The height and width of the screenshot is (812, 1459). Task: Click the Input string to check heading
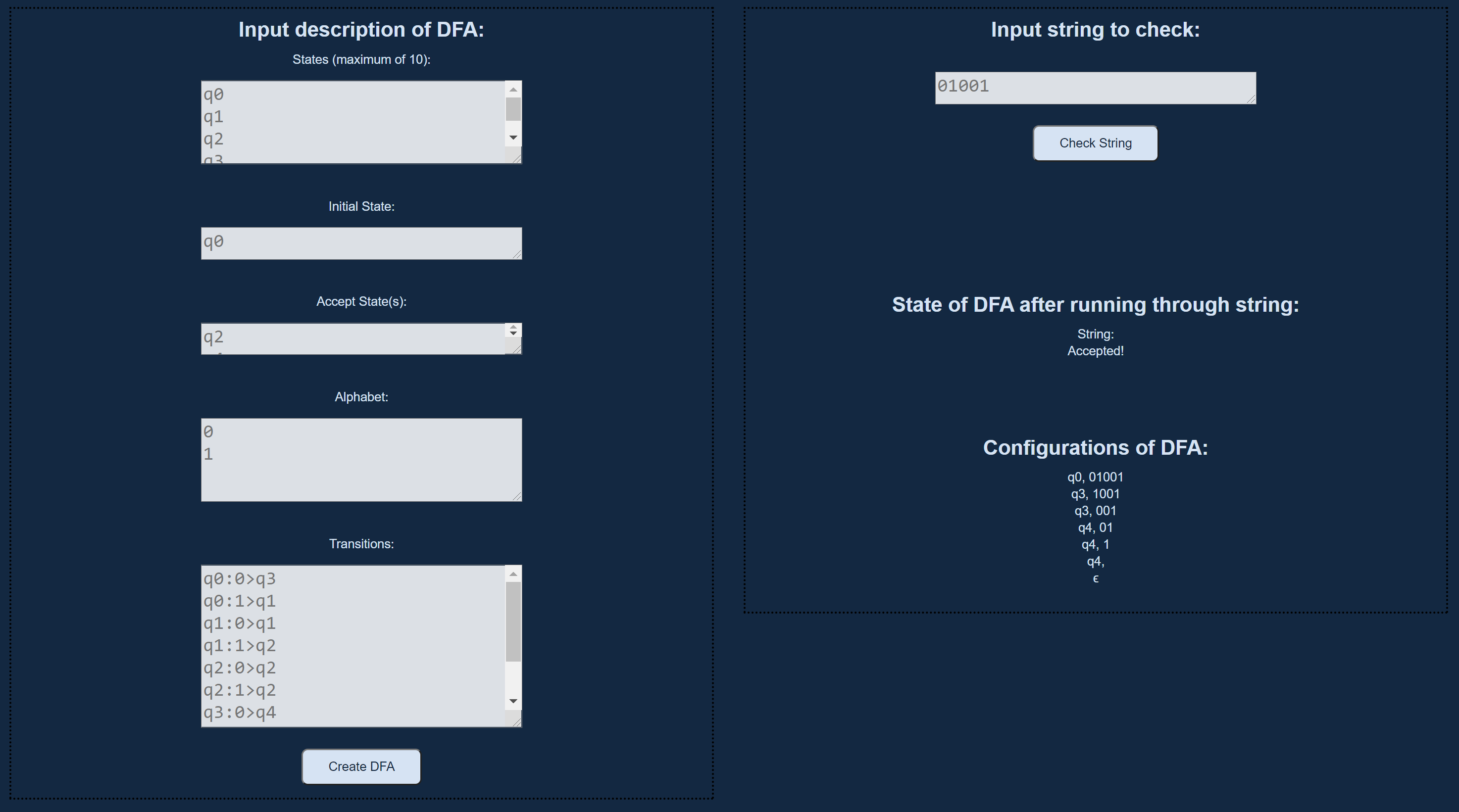(1095, 30)
